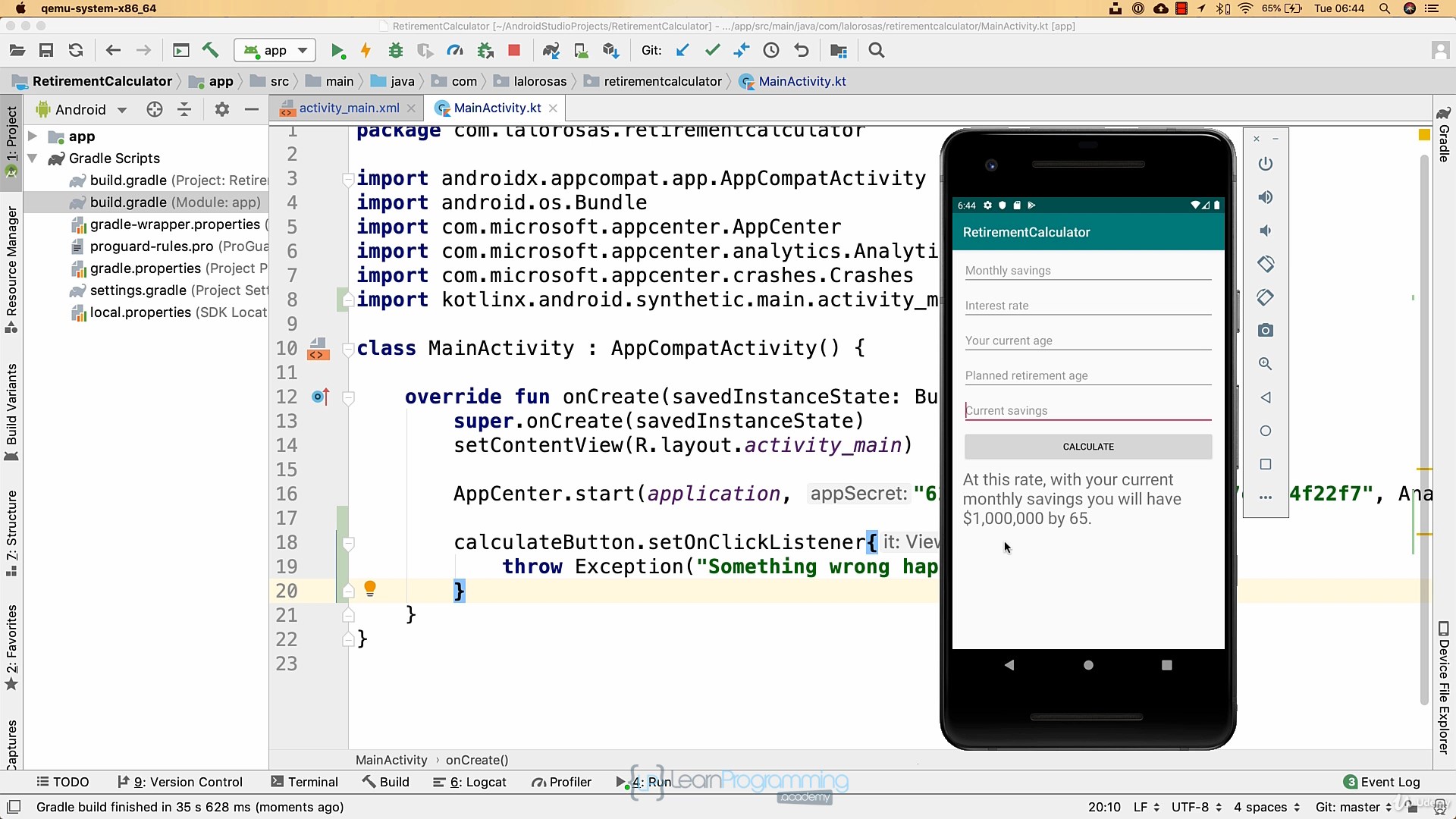The height and width of the screenshot is (819, 1456).
Task: Tap the Android back triangle in emulator
Action: [1009, 665]
